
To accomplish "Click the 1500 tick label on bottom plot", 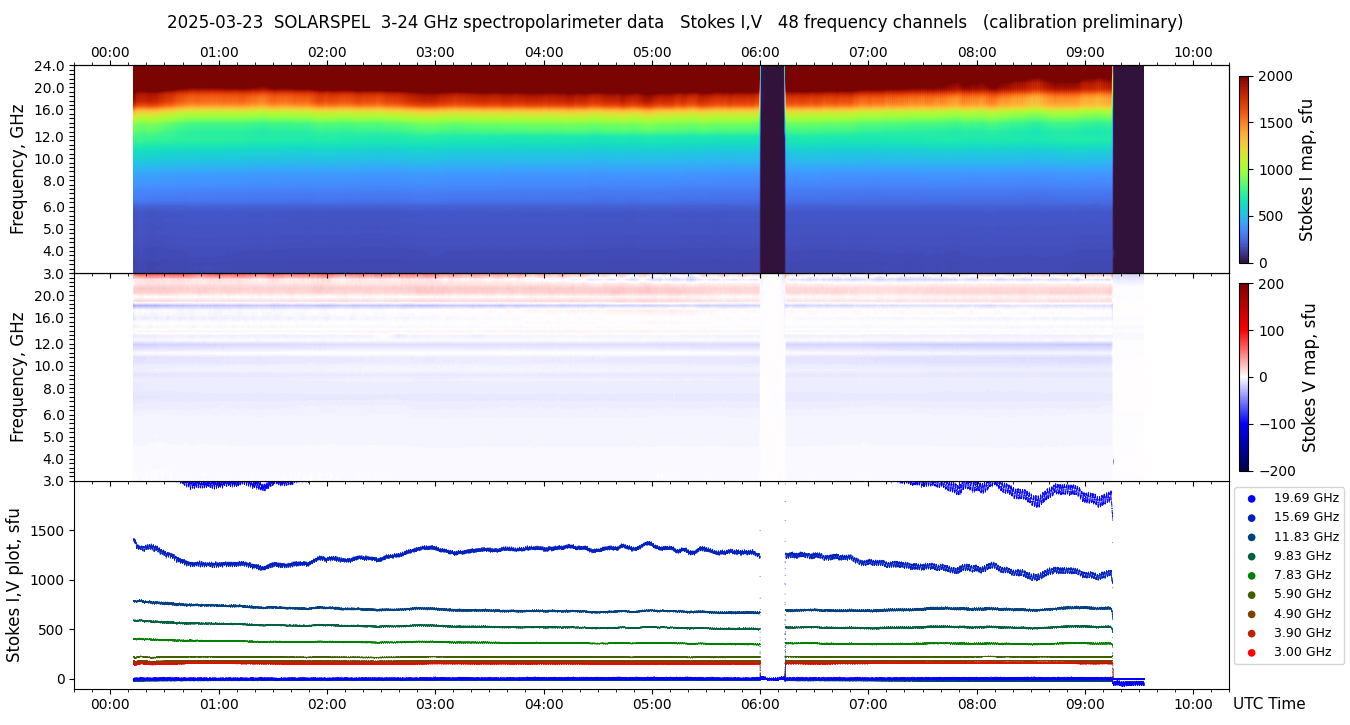I will (x=47, y=531).
